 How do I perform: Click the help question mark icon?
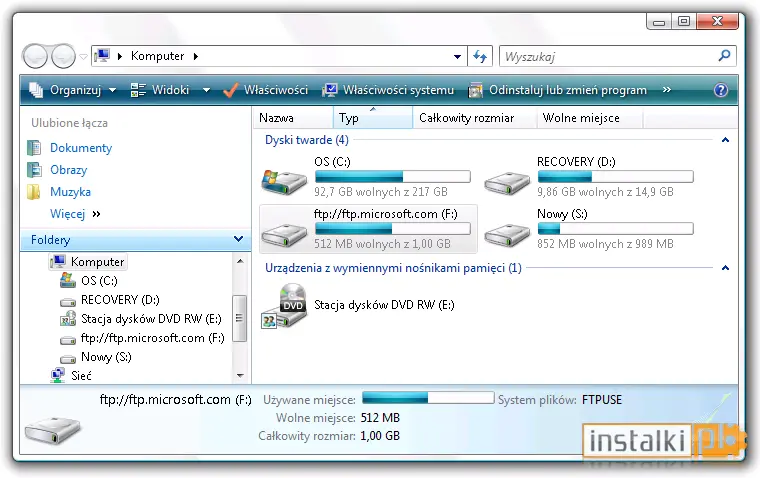pos(721,90)
